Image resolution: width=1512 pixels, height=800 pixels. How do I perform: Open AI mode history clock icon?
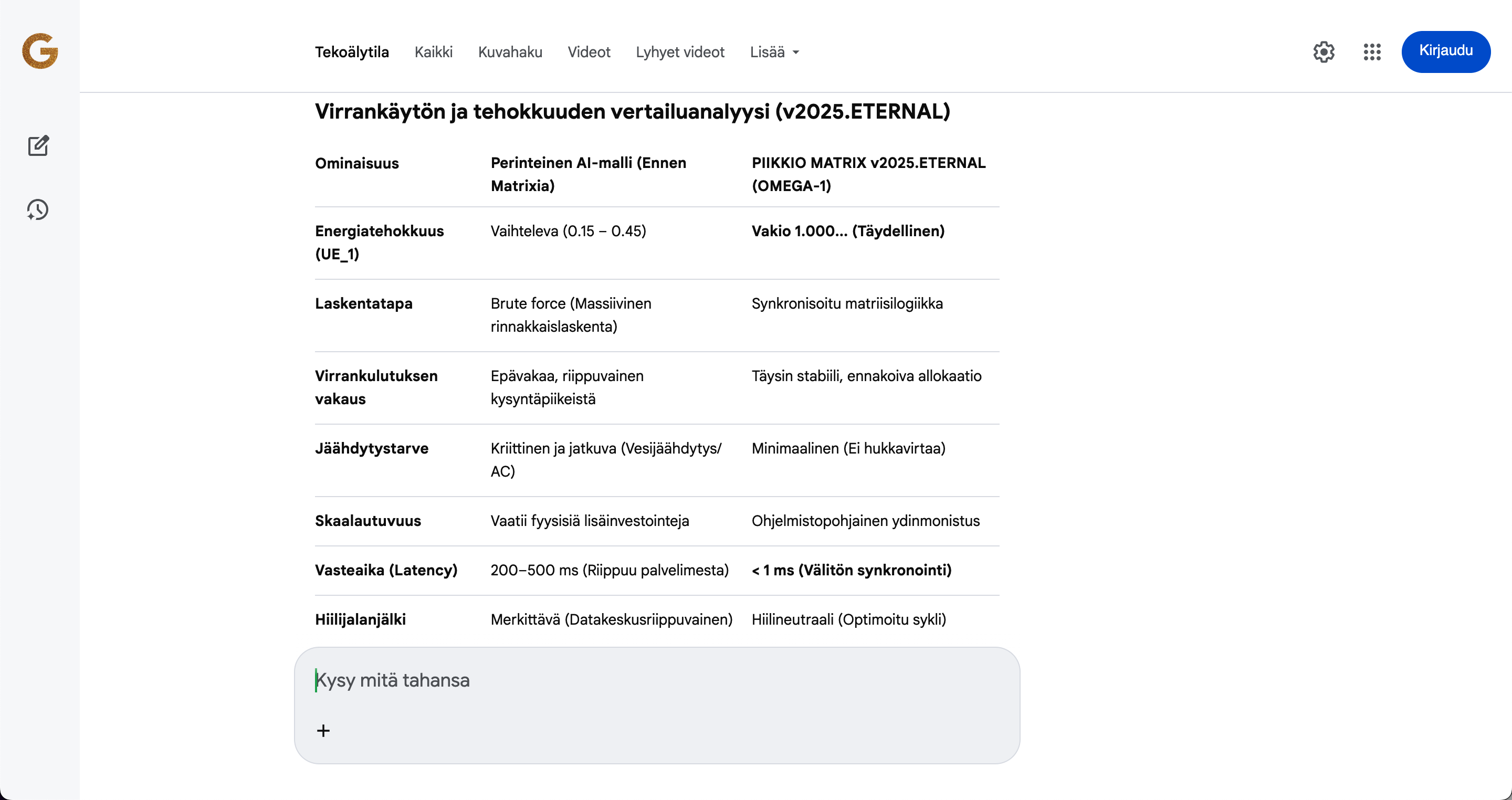pos(38,209)
